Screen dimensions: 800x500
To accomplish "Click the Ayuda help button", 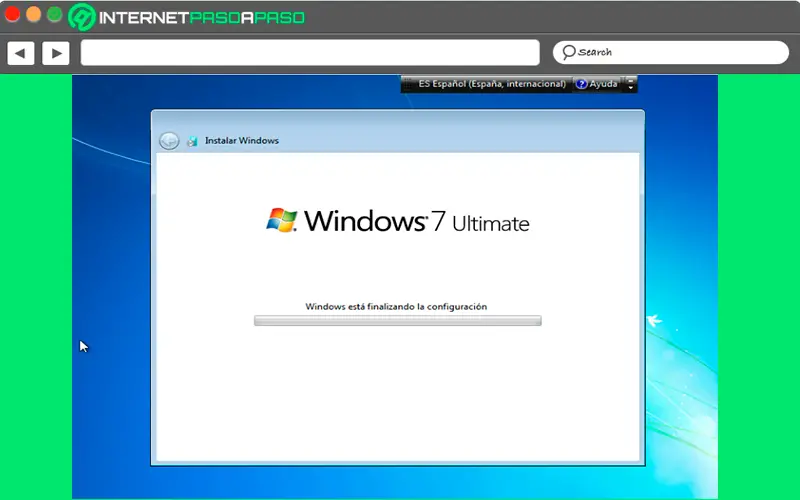I will [x=597, y=84].
